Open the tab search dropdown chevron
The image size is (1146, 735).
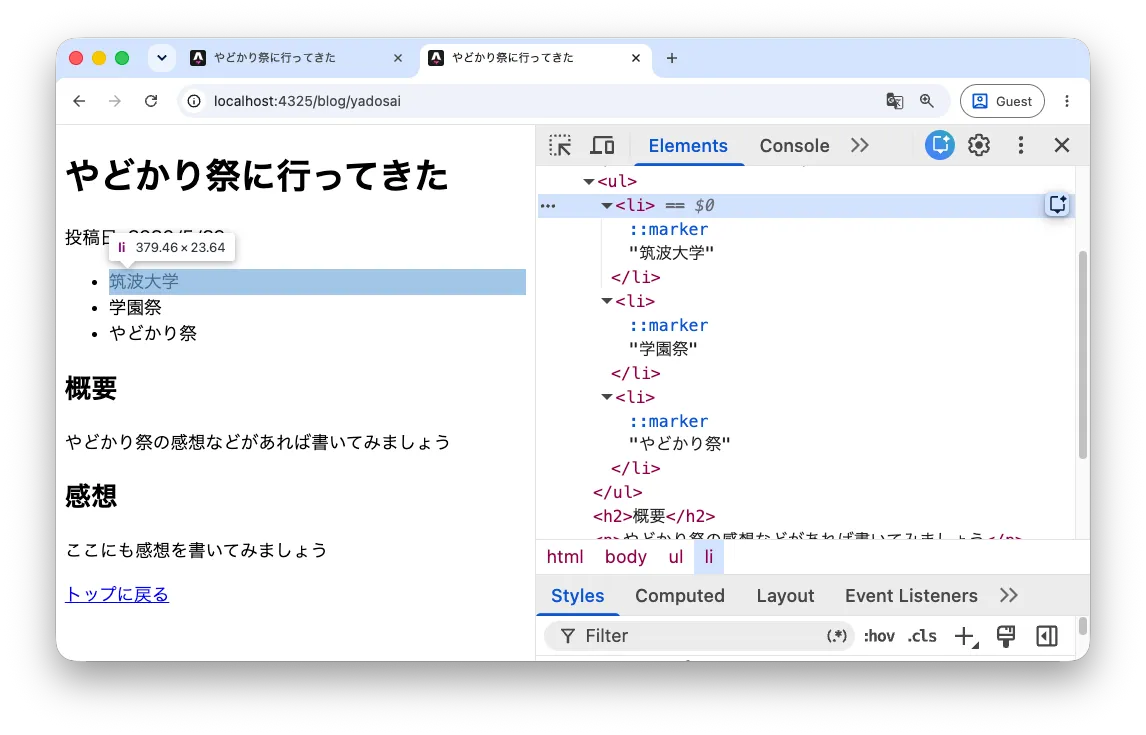pos(162,58)
